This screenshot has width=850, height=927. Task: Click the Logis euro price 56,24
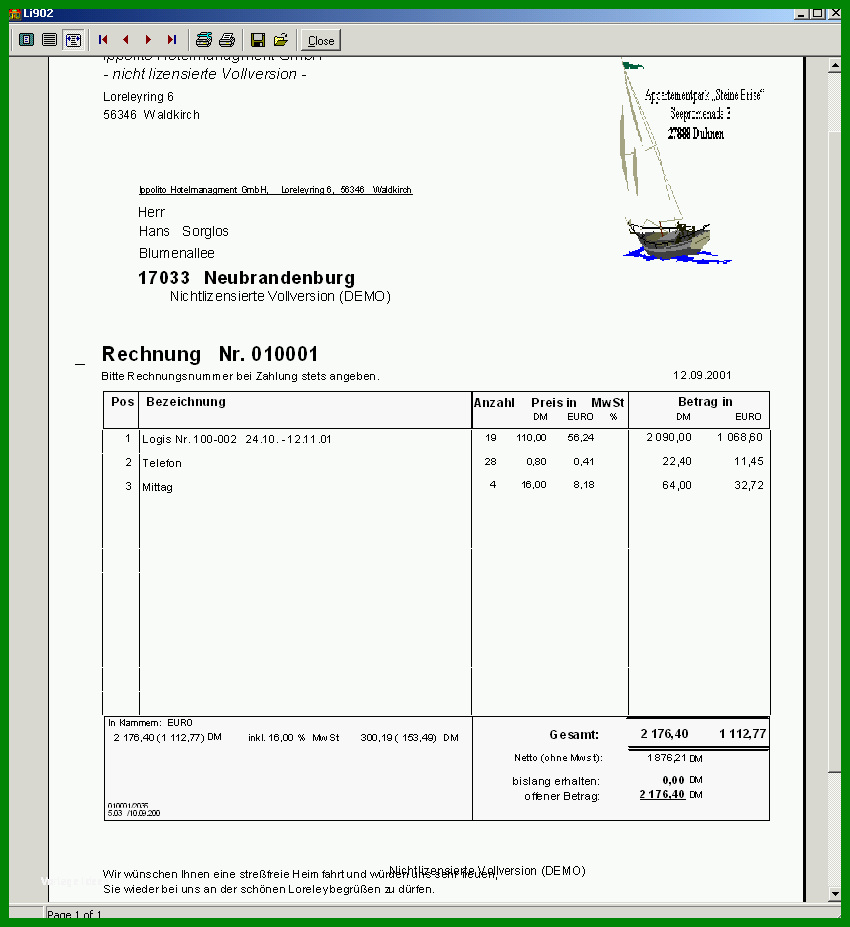580,437
